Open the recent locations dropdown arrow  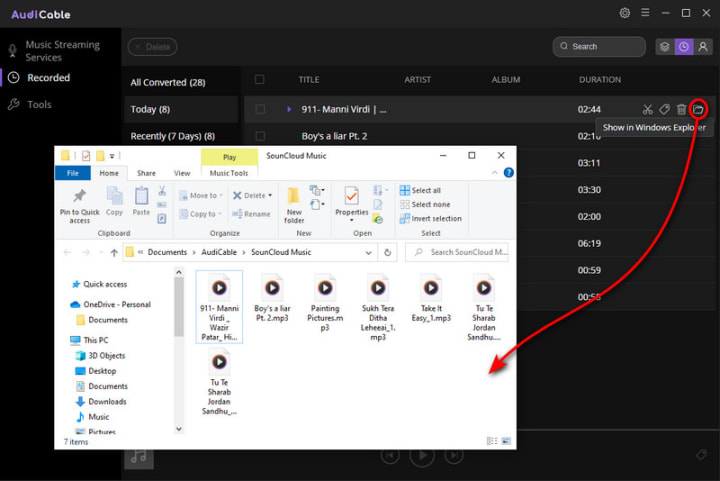pyautogui.click(x=101, y=252)
